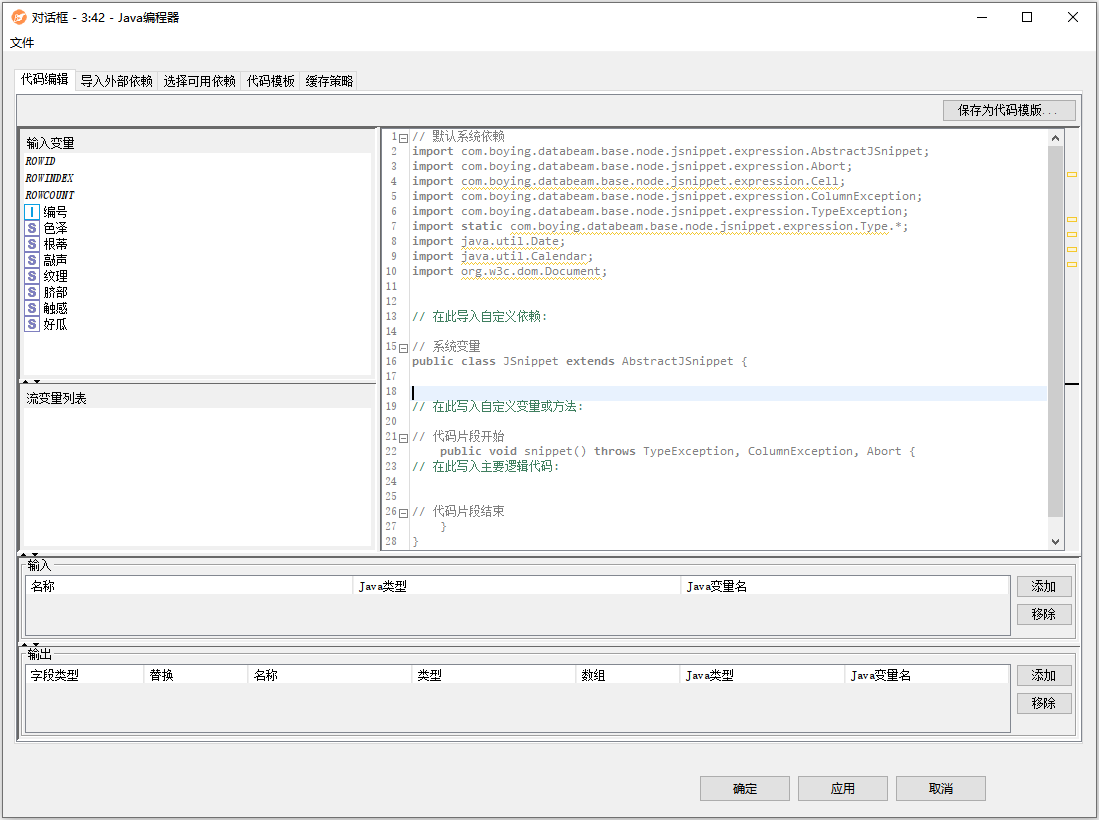Collapse the code fold at line 26
This screenshot has width=1099, height=820.
point(403,512)
